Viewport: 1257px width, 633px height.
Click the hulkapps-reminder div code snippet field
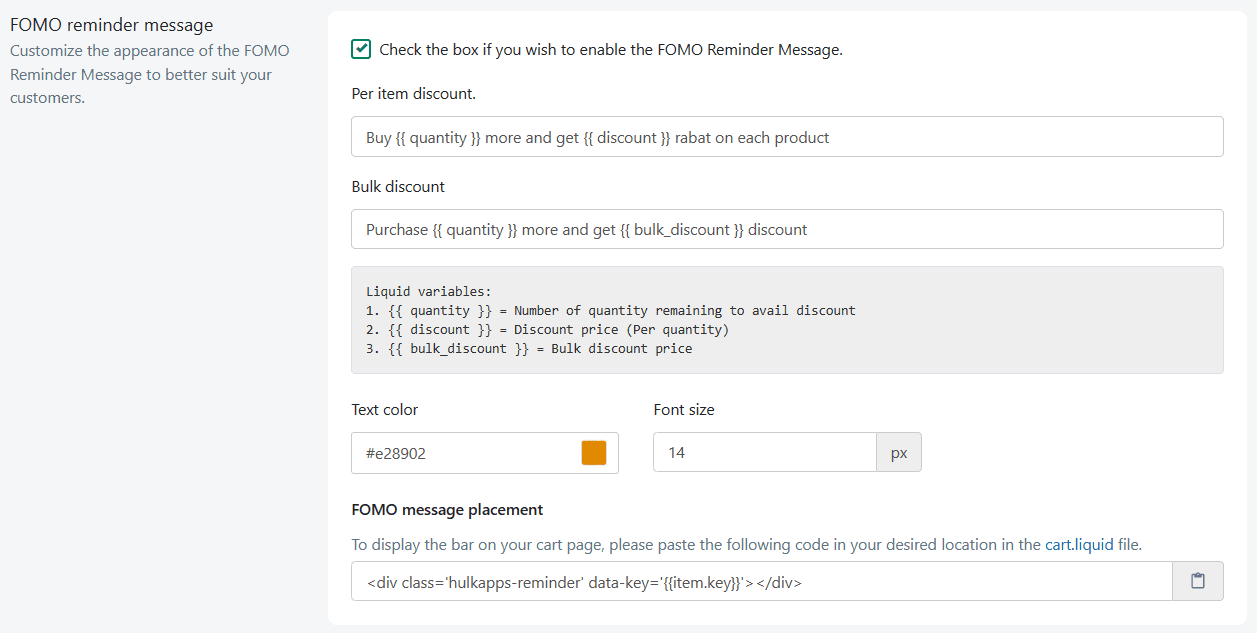pyautogui.click(x=761, y=581)
